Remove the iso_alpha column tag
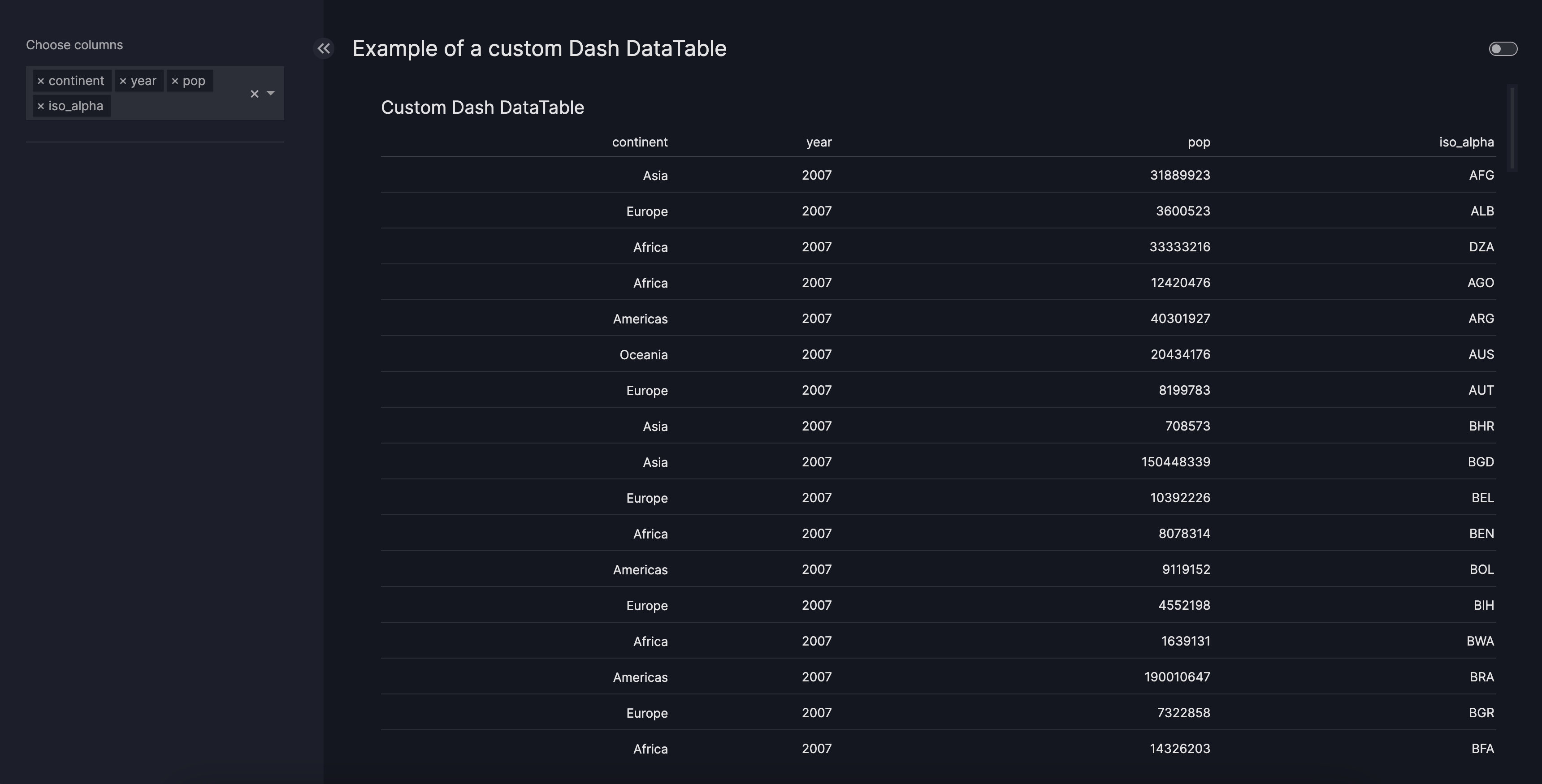This screenshot has width=1542, height=784. (x=41, y=106)
